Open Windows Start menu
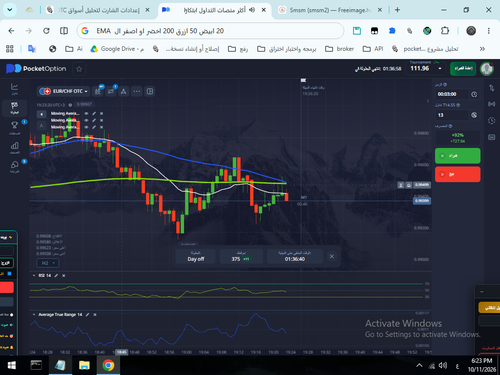The image size is (500, 375). [x=11, y=365]
